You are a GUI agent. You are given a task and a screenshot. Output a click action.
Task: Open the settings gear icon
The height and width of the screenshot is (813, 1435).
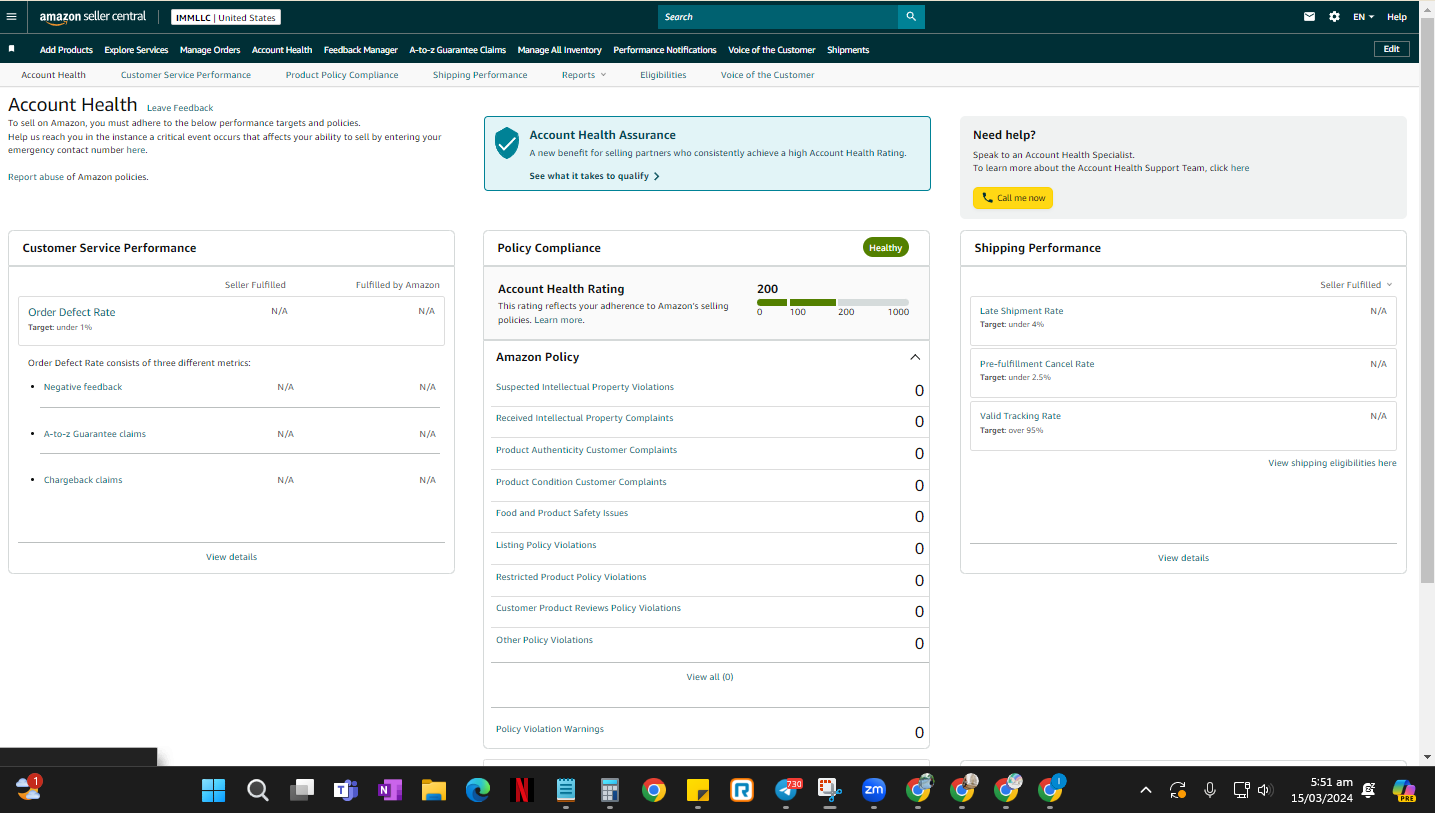[1334, 17]
